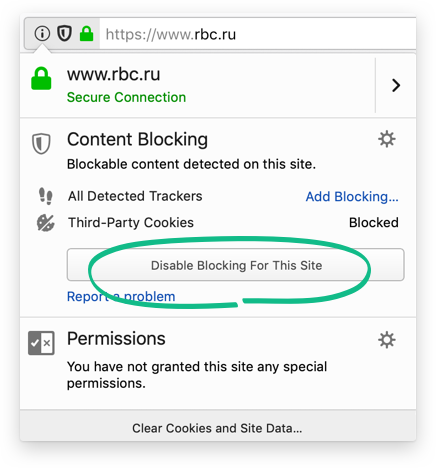Click the site information icon in address bar
The width and height of the screenshot is (436, 468).
[x=42, y=34]
